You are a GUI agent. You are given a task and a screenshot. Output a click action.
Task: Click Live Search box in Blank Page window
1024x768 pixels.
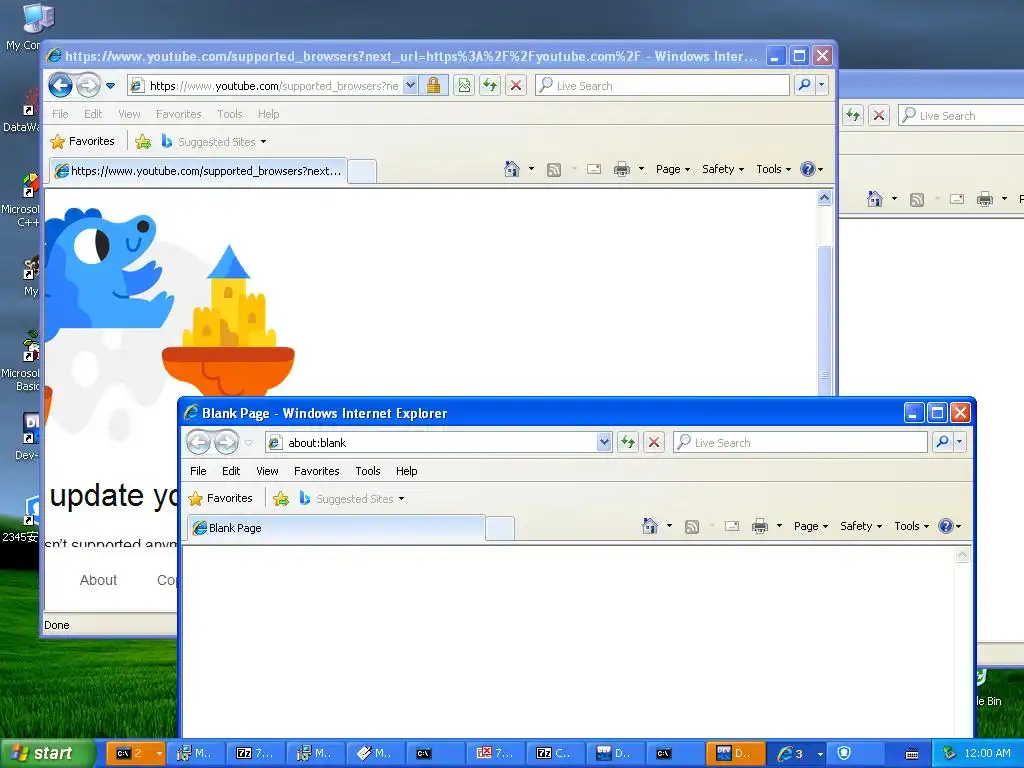click(801, 442)
